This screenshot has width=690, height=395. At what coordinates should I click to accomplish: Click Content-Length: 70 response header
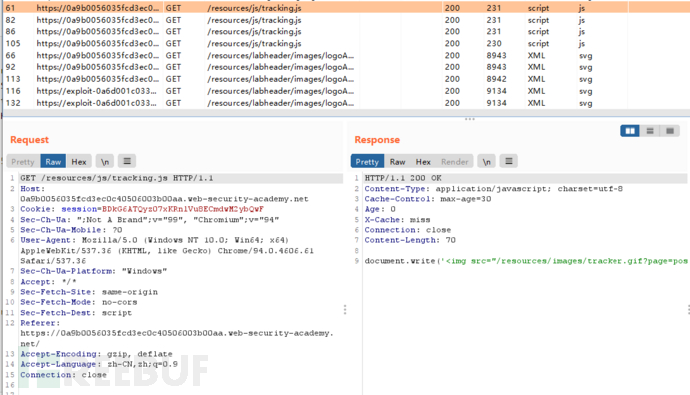click(x=410, y=240)
